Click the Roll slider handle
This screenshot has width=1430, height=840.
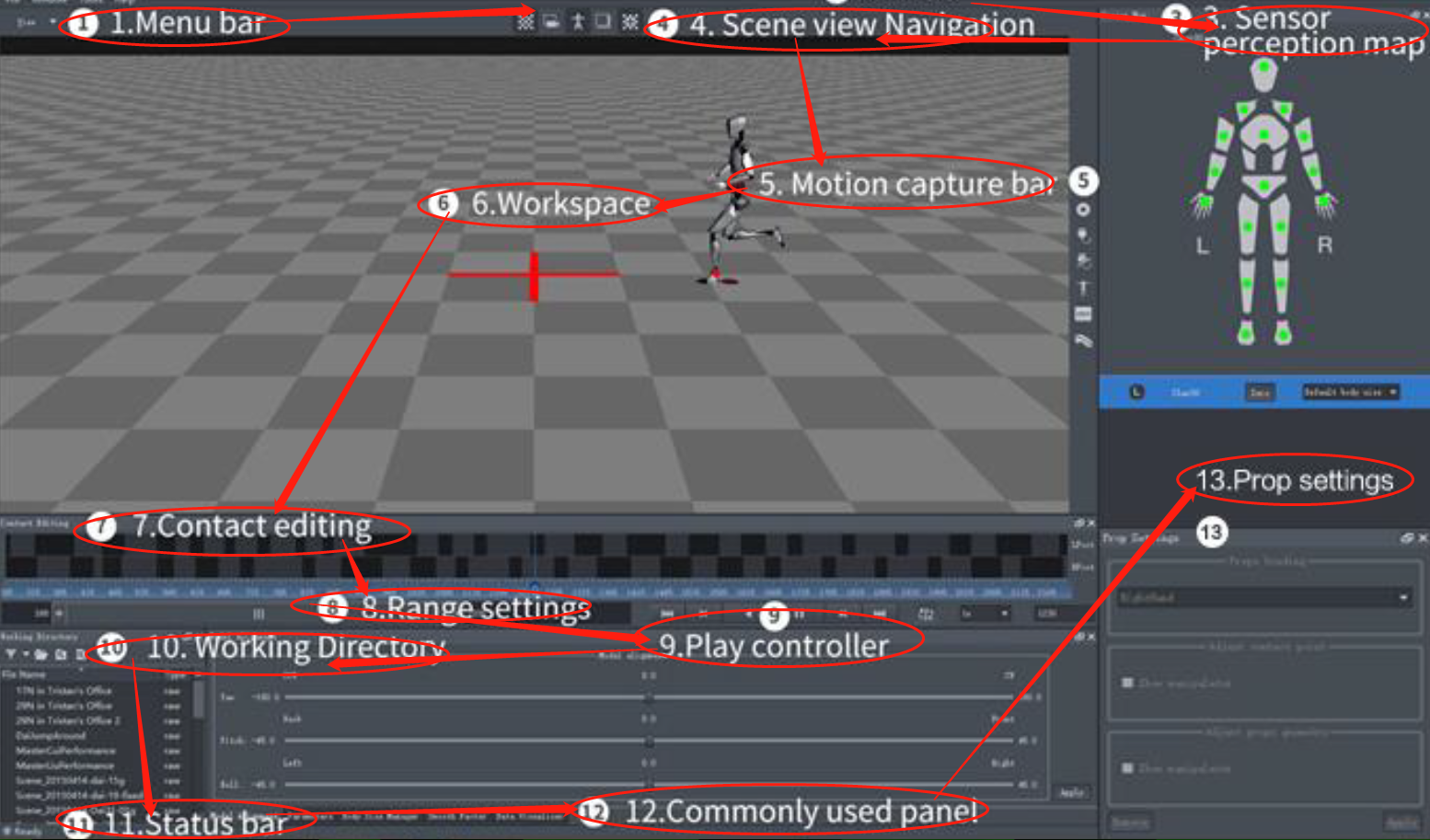(650, 784)
